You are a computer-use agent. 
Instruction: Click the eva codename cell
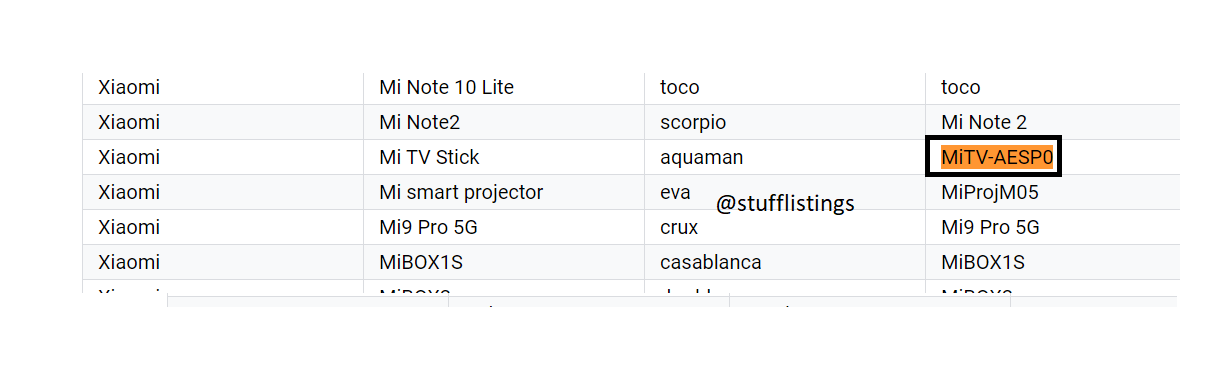click(x=785, y=192)
